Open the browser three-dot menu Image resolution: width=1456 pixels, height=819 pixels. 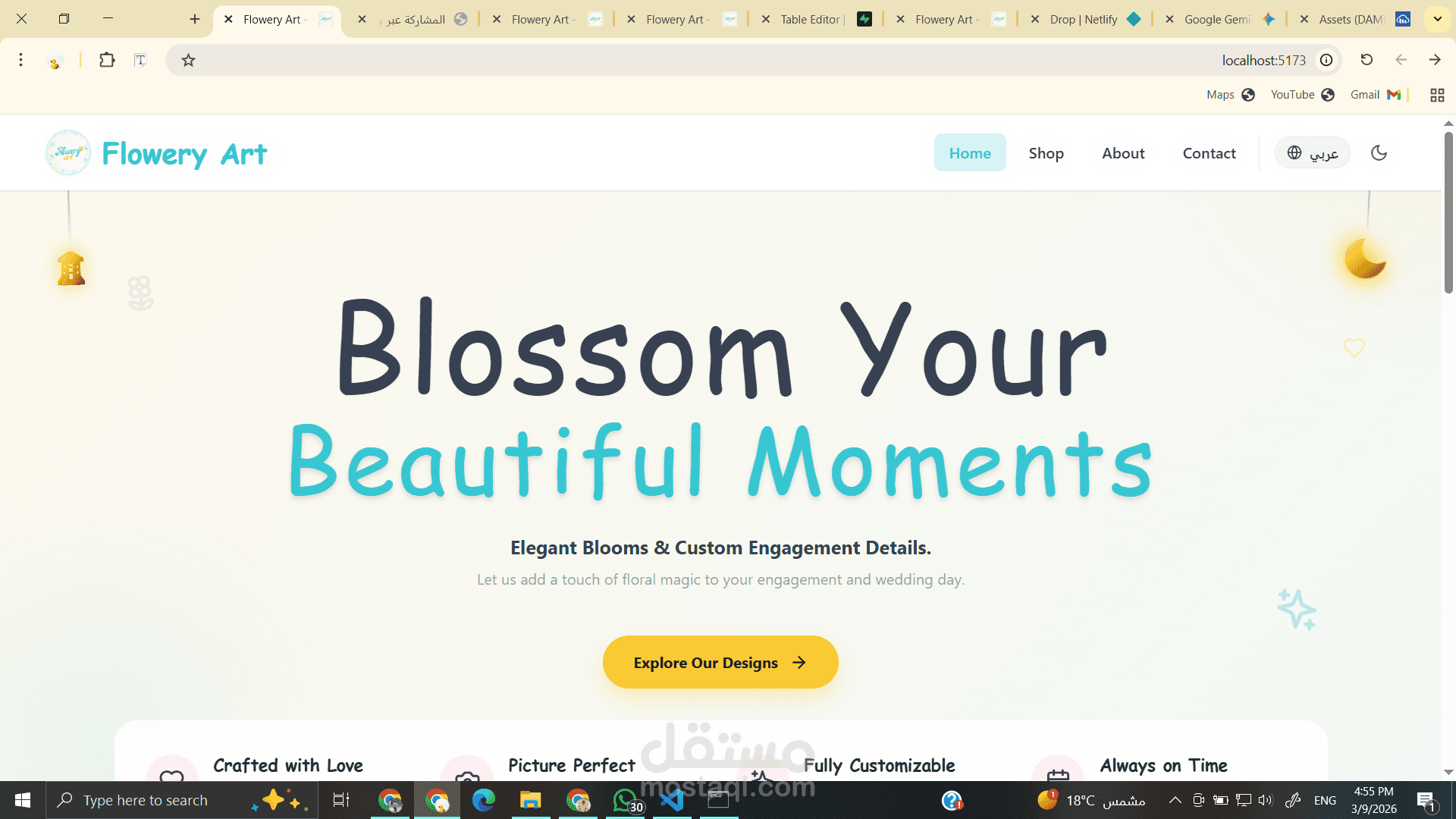tap(21, 60)
